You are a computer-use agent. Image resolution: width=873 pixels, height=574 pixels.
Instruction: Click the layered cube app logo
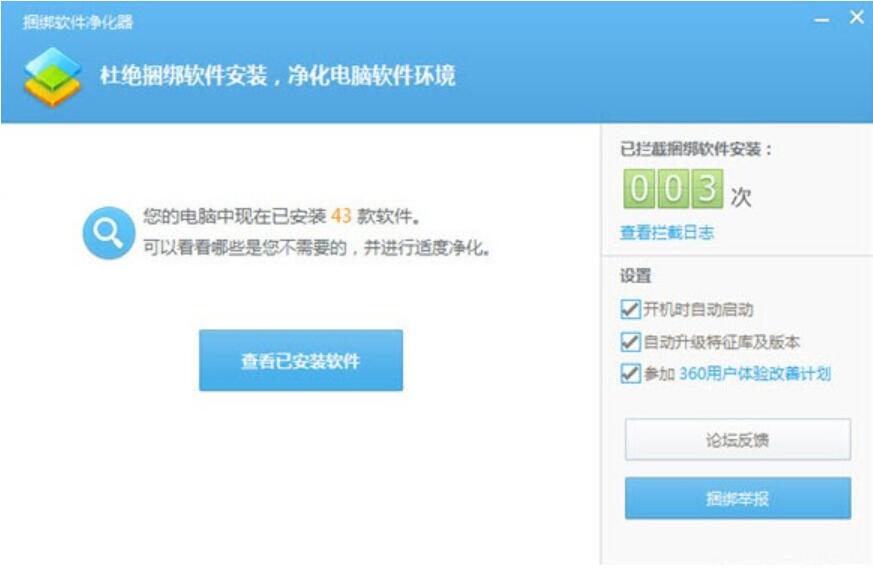click(53, 77)
